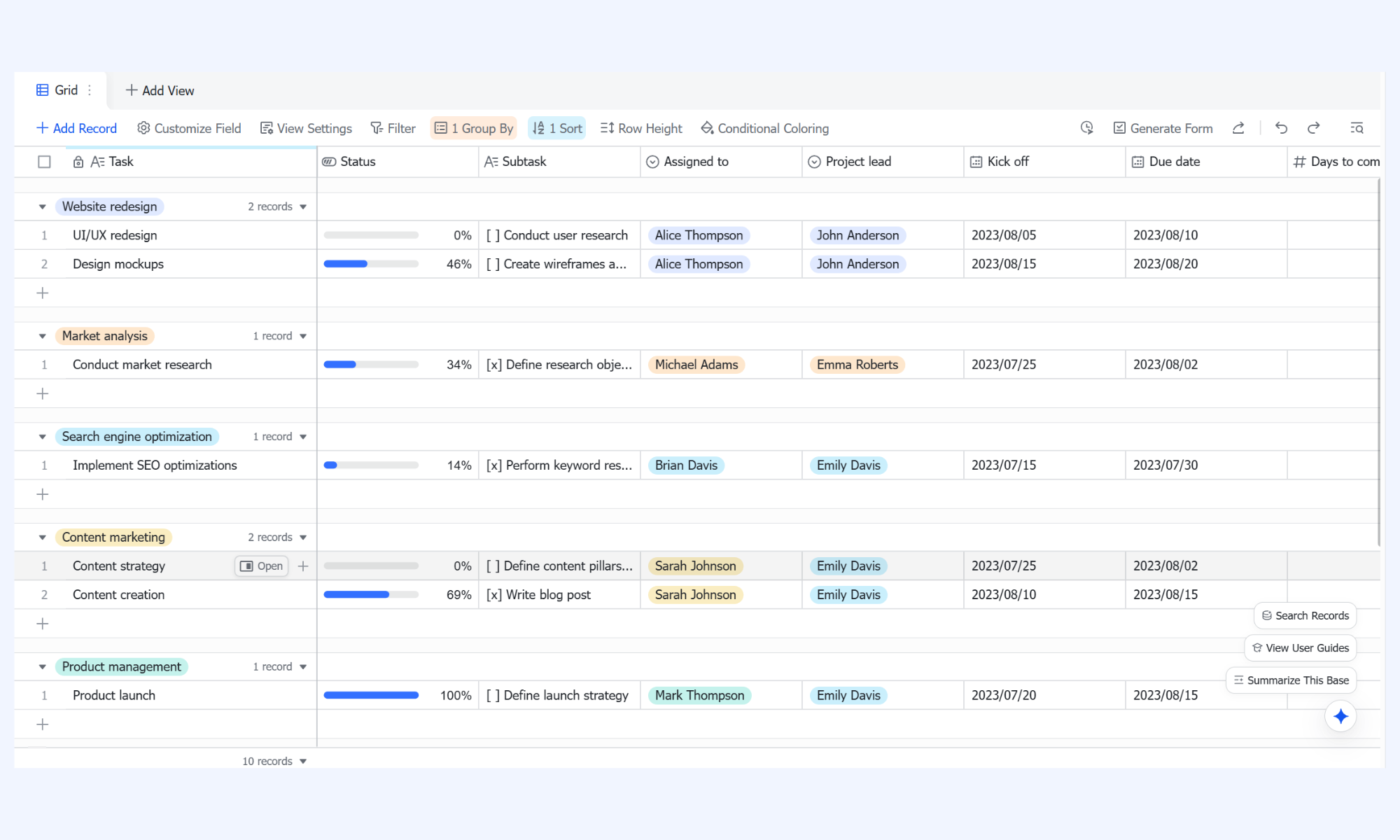Click the Design mockups 46% progress bar
The image size is (1400, 840).
[371, 264]
